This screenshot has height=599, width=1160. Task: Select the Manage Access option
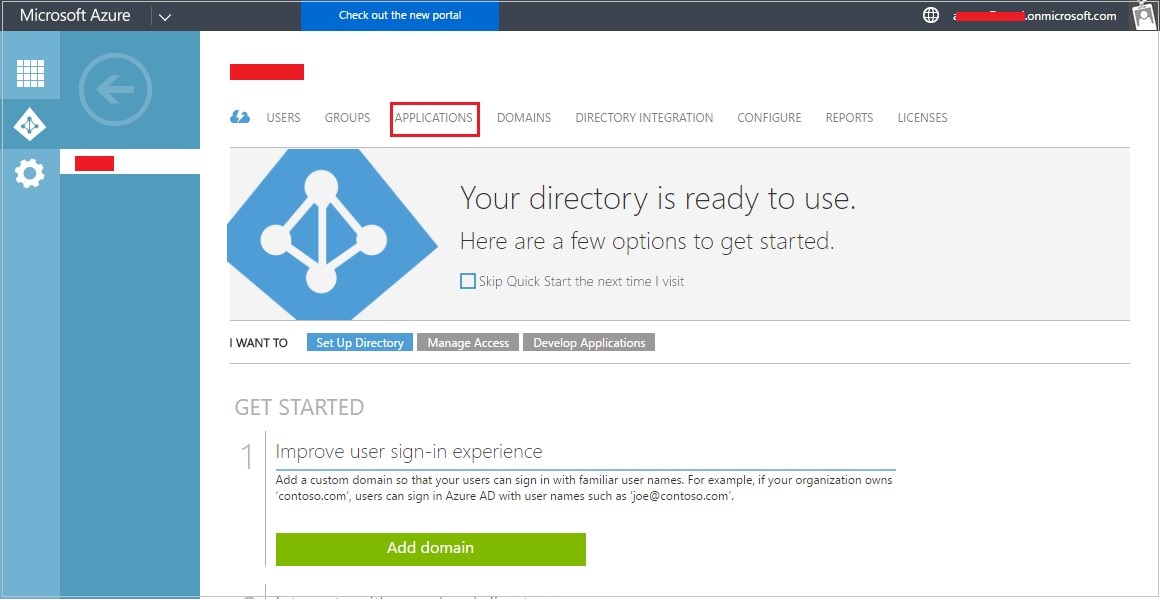coord(468,342)
